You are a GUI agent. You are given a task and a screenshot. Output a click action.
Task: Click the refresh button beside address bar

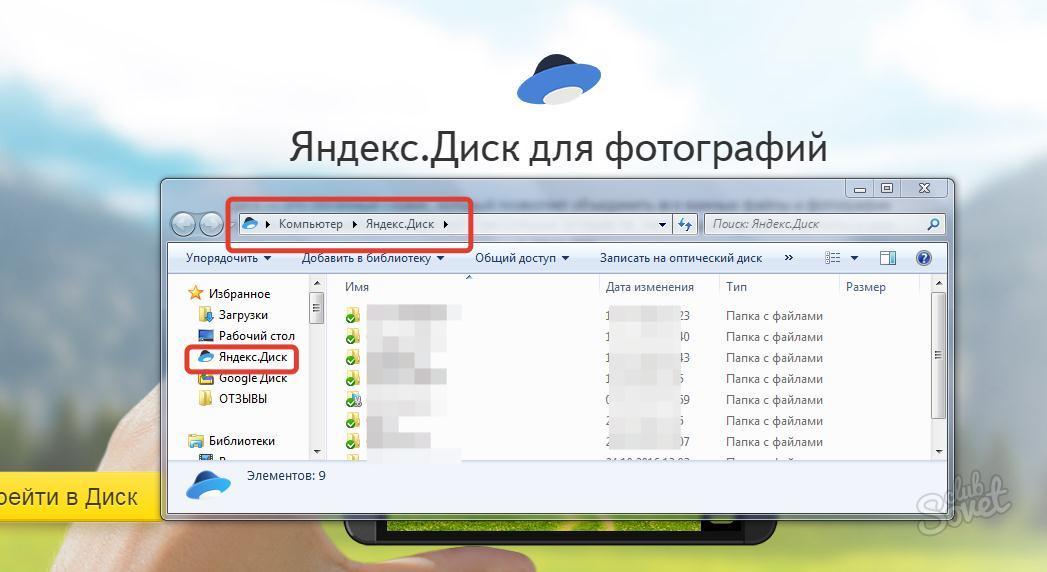click(685, 224)
